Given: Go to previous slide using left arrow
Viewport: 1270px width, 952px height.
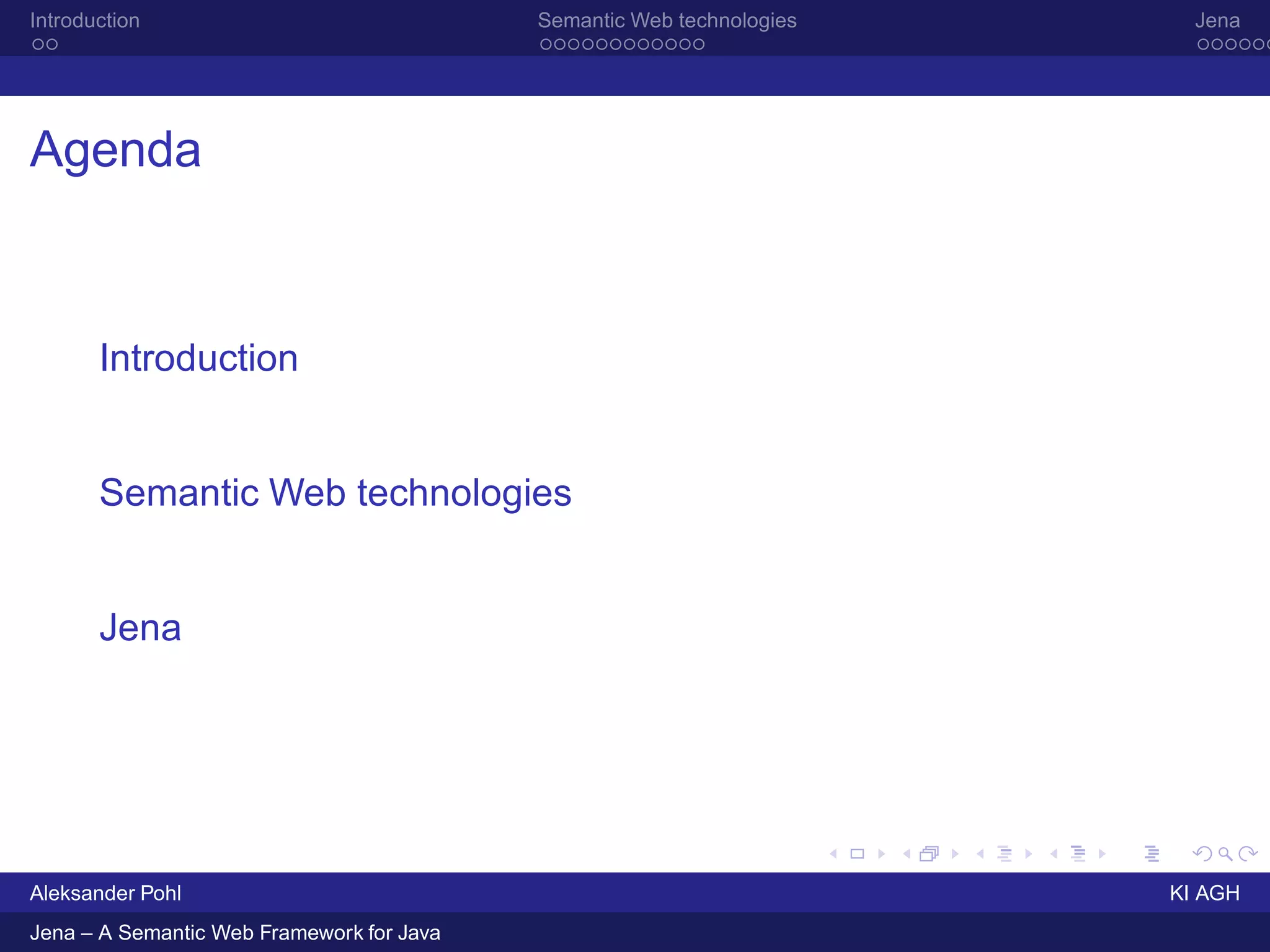Looking at the screenshot, I should click(x=833, y=854).
